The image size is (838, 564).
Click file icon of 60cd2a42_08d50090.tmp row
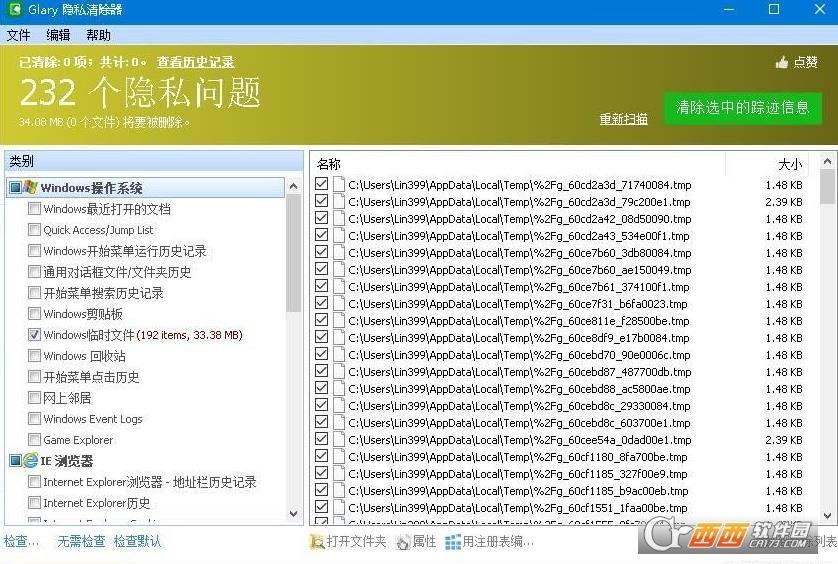(x=338, y=219)
